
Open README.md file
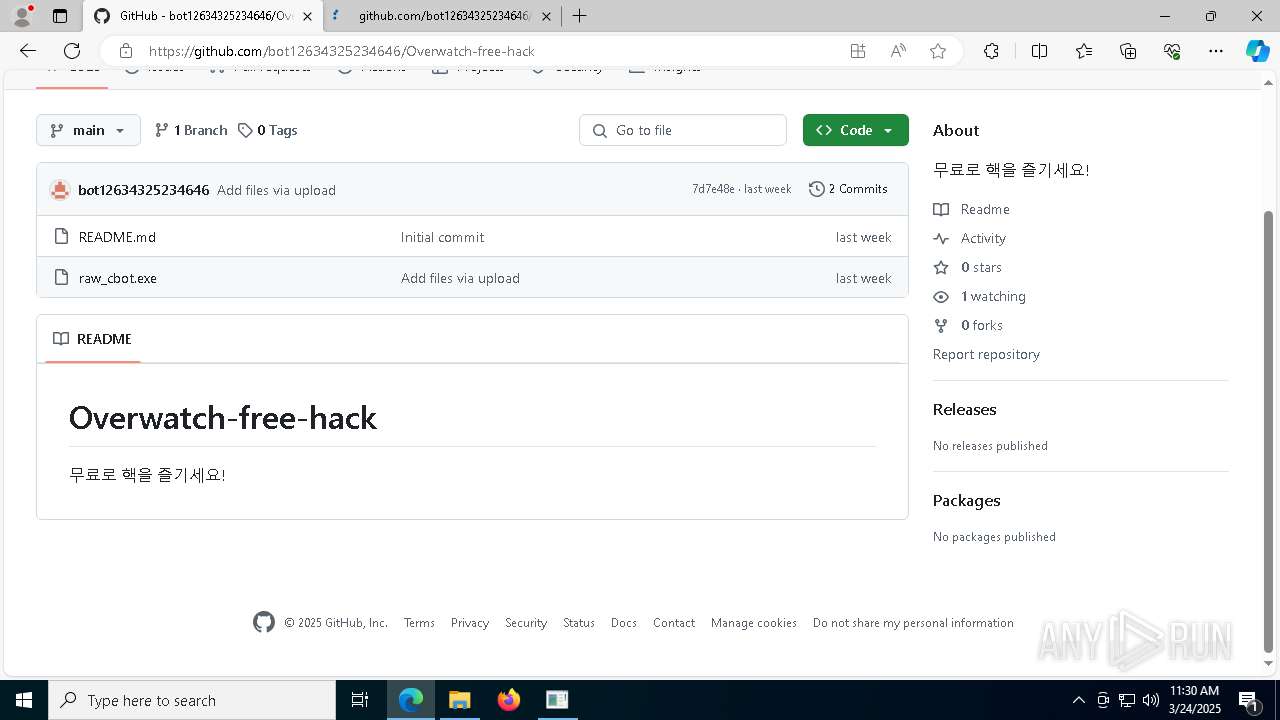click(117, 237)
